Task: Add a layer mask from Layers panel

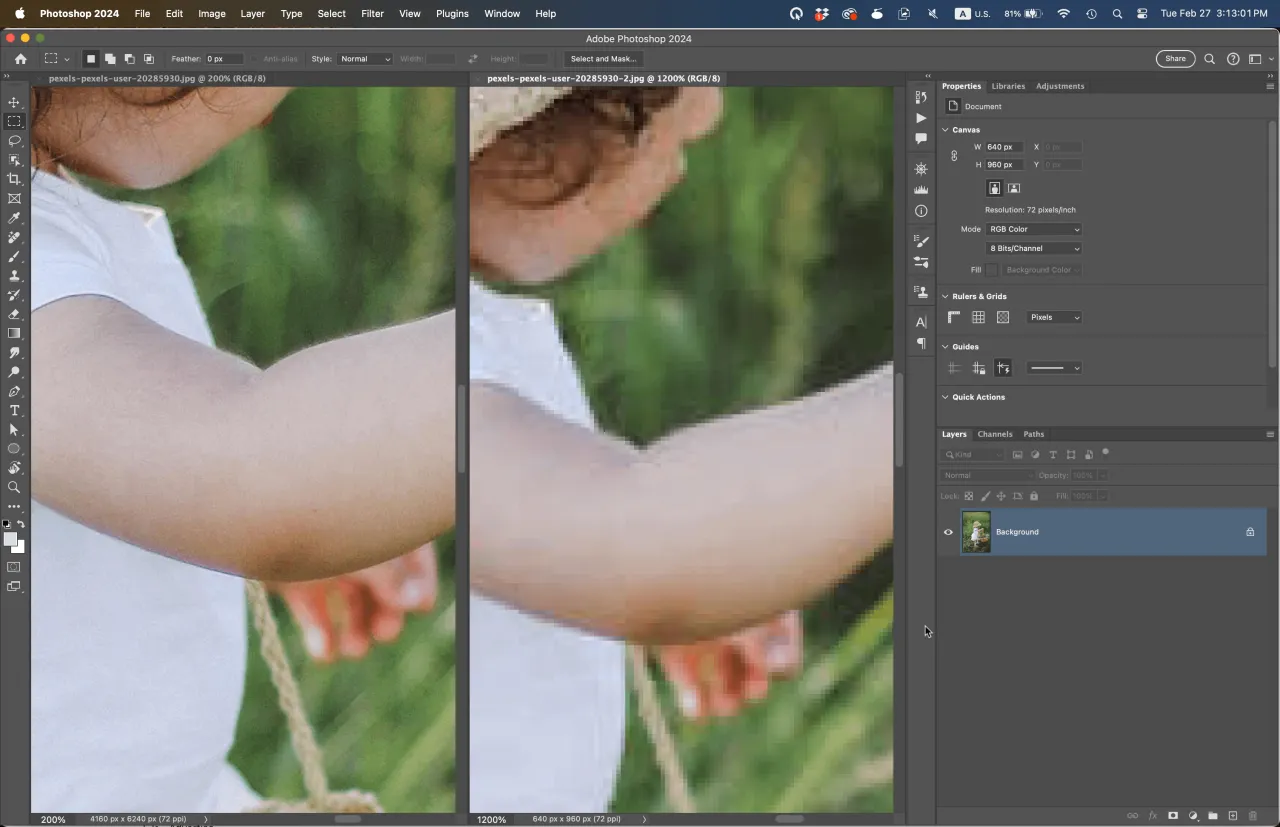Action: 1173,816
